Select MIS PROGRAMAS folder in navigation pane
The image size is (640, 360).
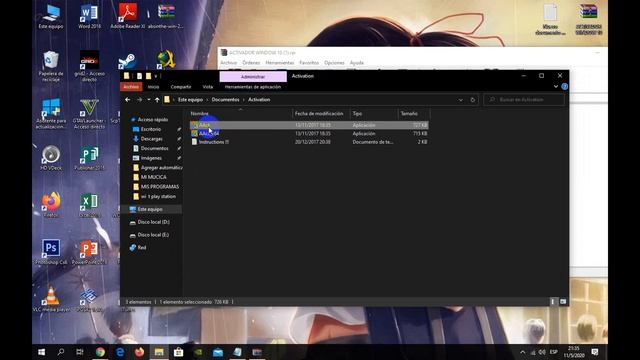pyautogui.click(x=160, y=187)
